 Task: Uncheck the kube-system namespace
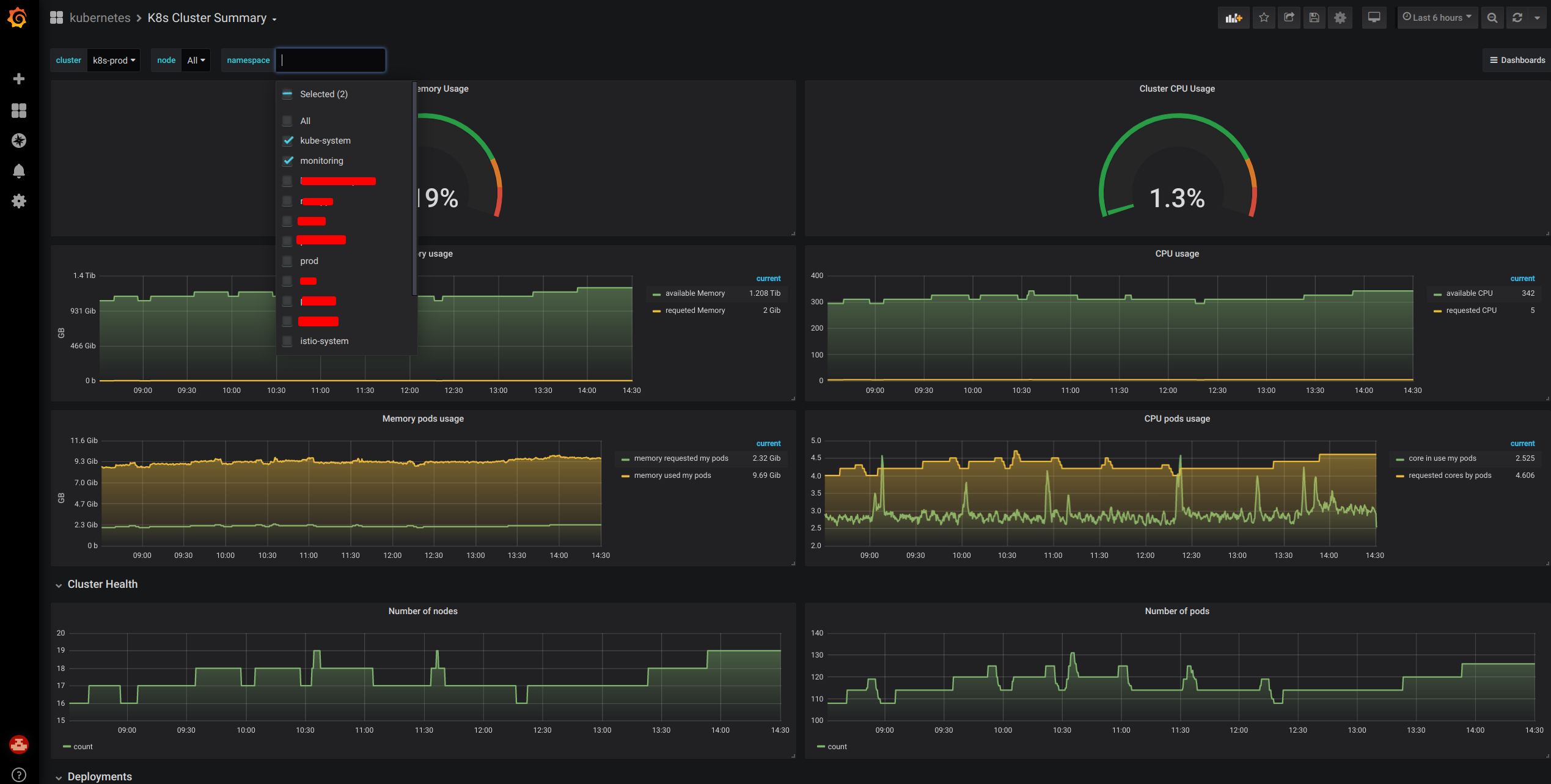pyautogui.click(x=288, y=141)
